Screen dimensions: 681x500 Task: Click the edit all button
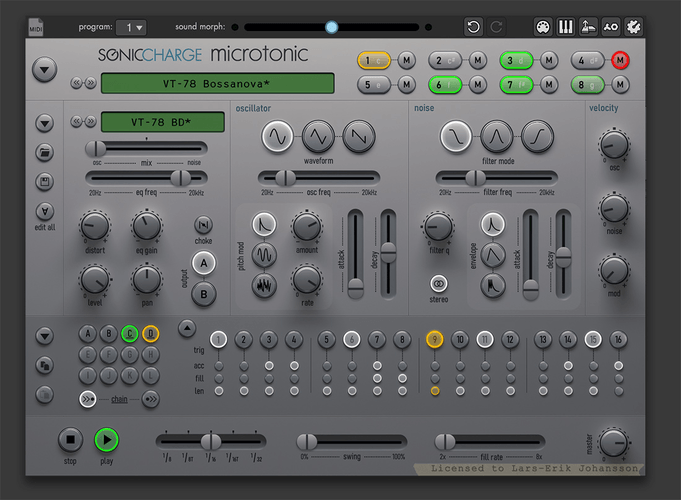point(44,211)
